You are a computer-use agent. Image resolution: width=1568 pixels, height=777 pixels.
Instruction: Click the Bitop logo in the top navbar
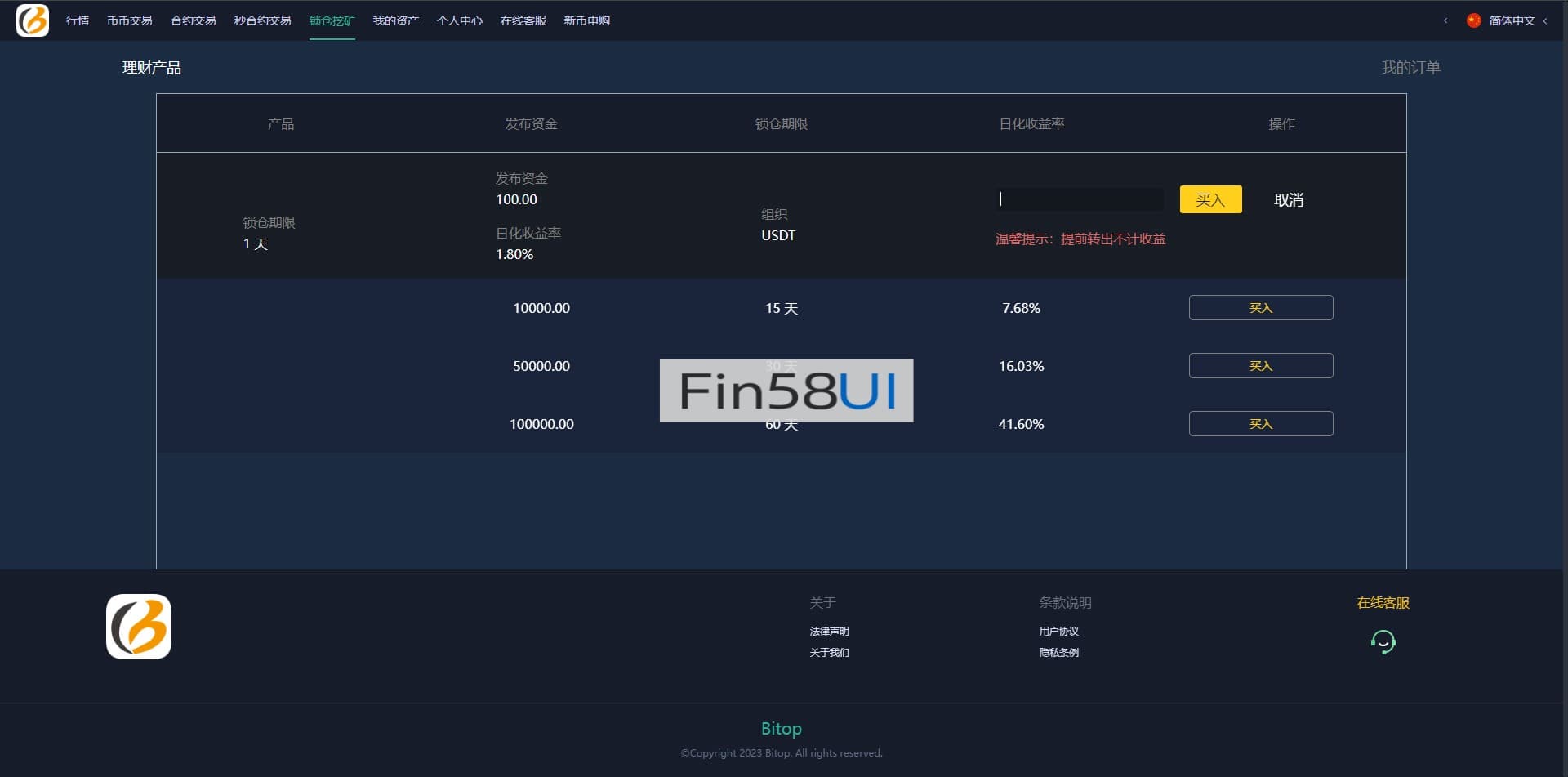click(x=33, y=20)
